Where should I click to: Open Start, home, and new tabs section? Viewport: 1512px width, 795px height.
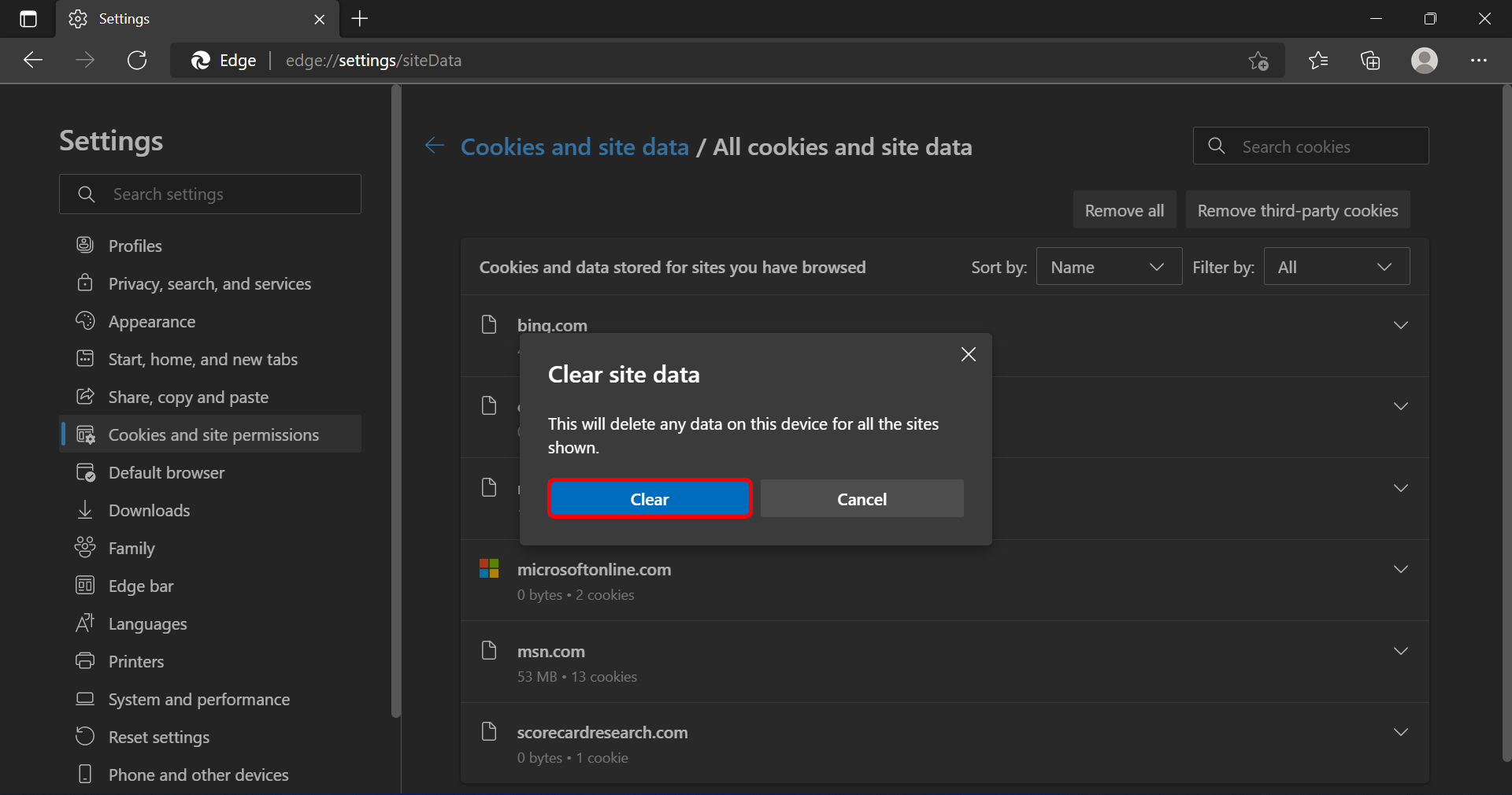[210, 359]
